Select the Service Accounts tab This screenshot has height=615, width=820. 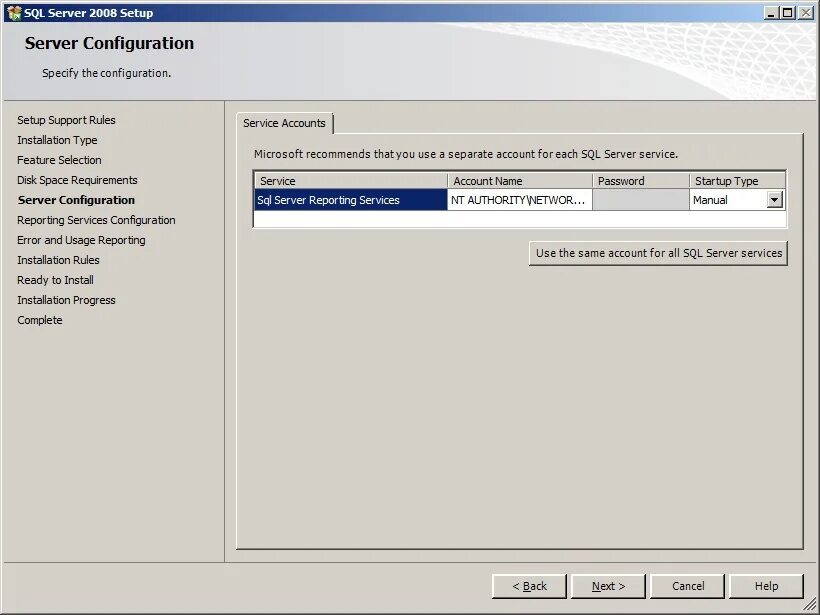(x=284, y=123)
